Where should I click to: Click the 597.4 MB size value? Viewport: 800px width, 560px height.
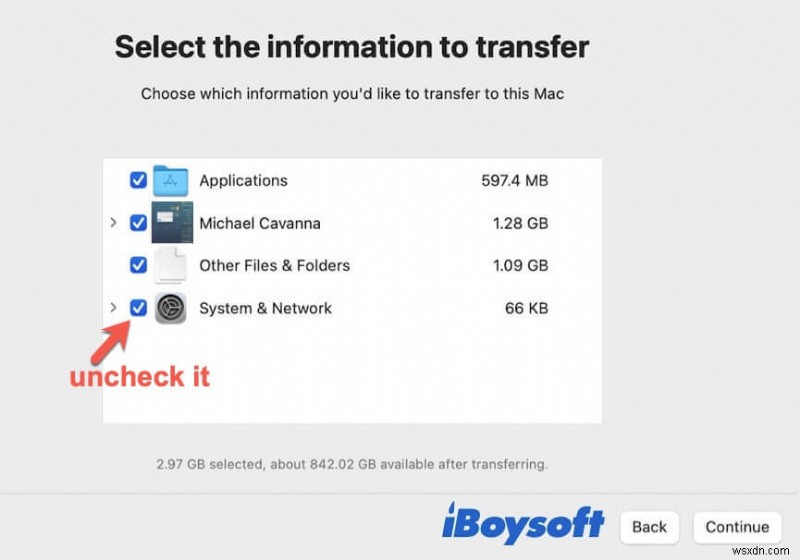point(514,181)
